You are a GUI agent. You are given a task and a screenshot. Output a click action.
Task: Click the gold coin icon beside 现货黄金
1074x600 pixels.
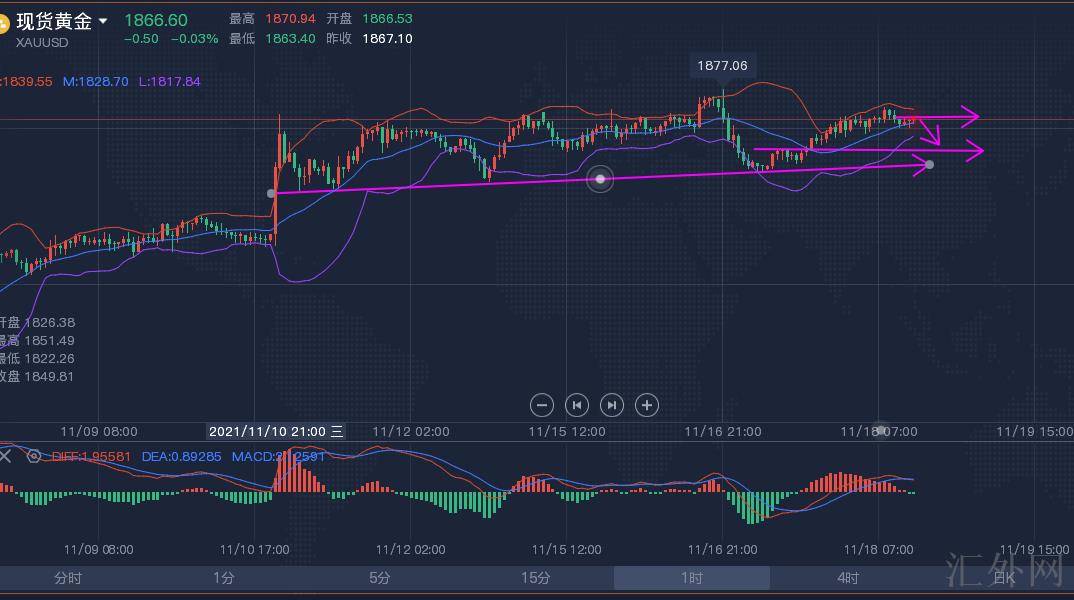tap(4, 23)
